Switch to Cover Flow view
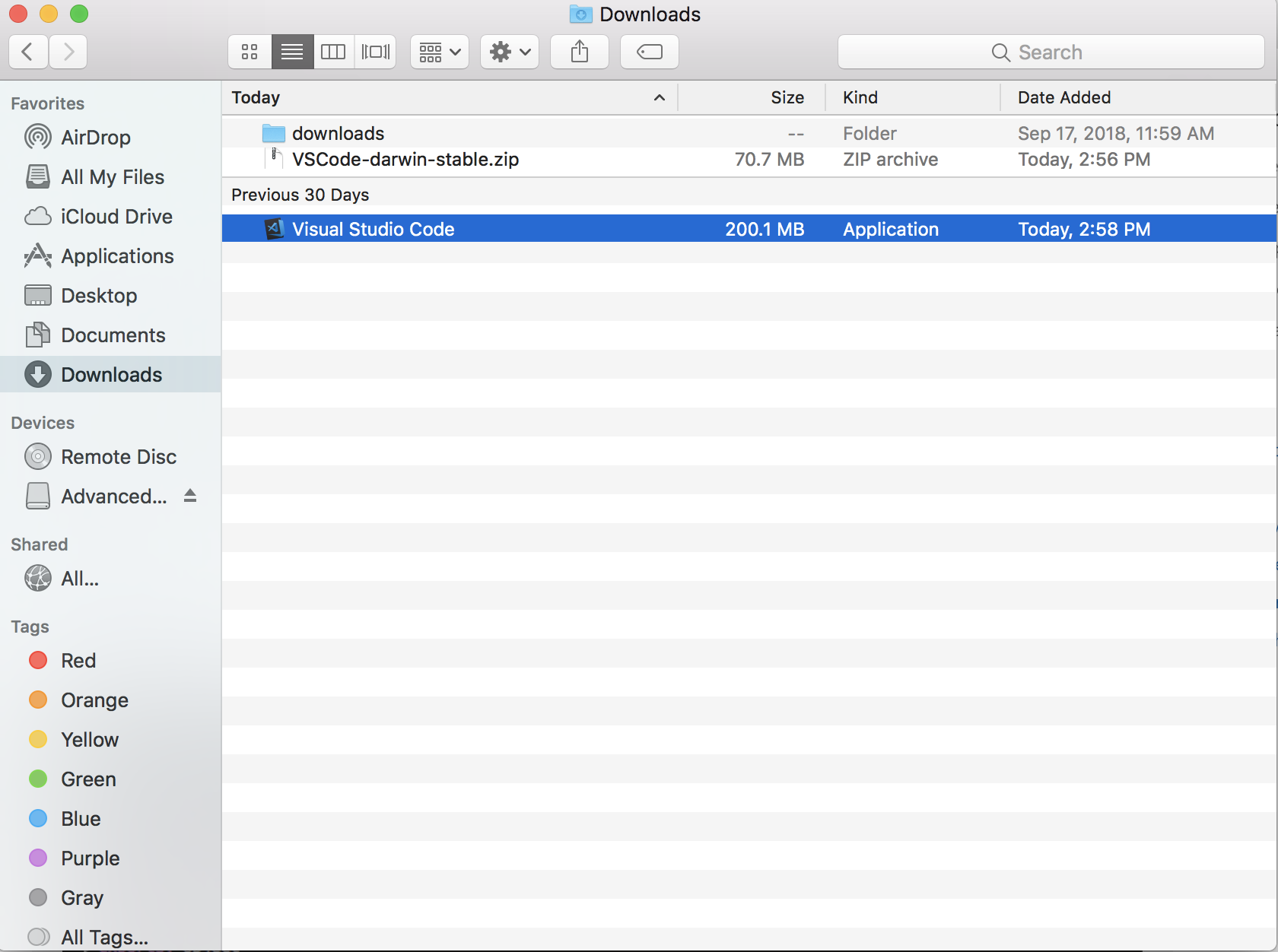 [375, 52]
